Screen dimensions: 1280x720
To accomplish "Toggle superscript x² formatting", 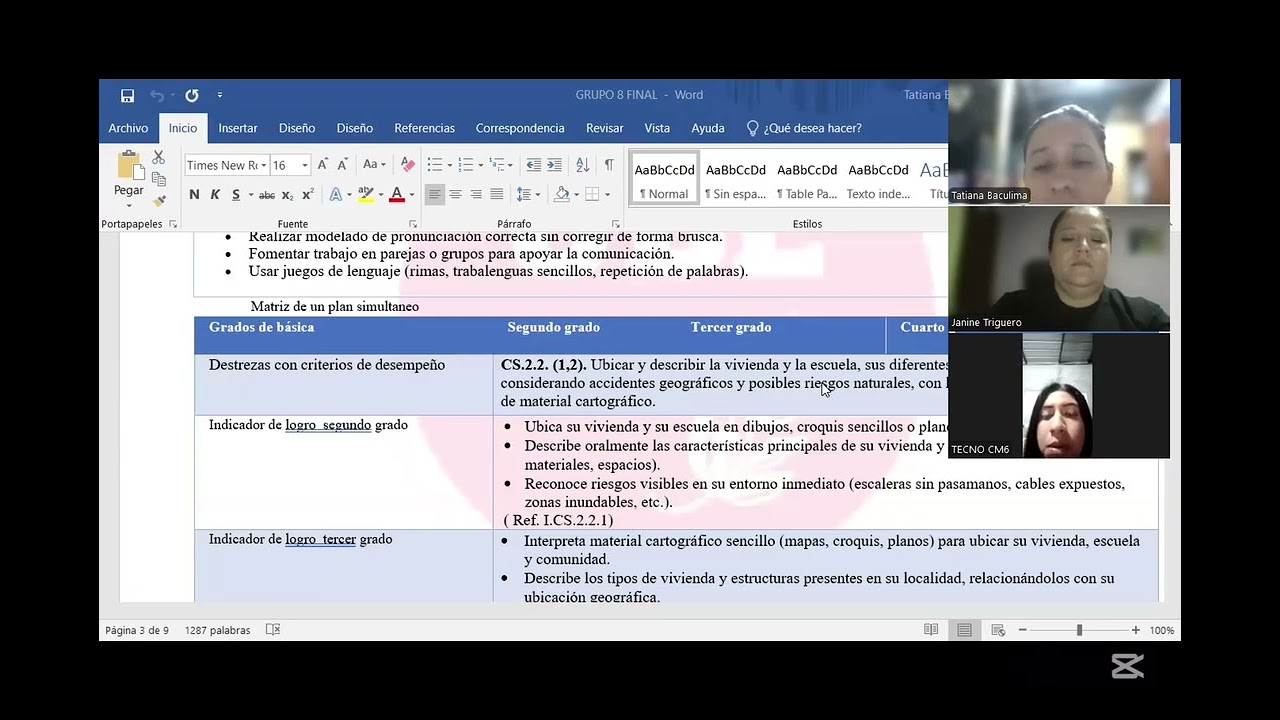I will point(308,195).
